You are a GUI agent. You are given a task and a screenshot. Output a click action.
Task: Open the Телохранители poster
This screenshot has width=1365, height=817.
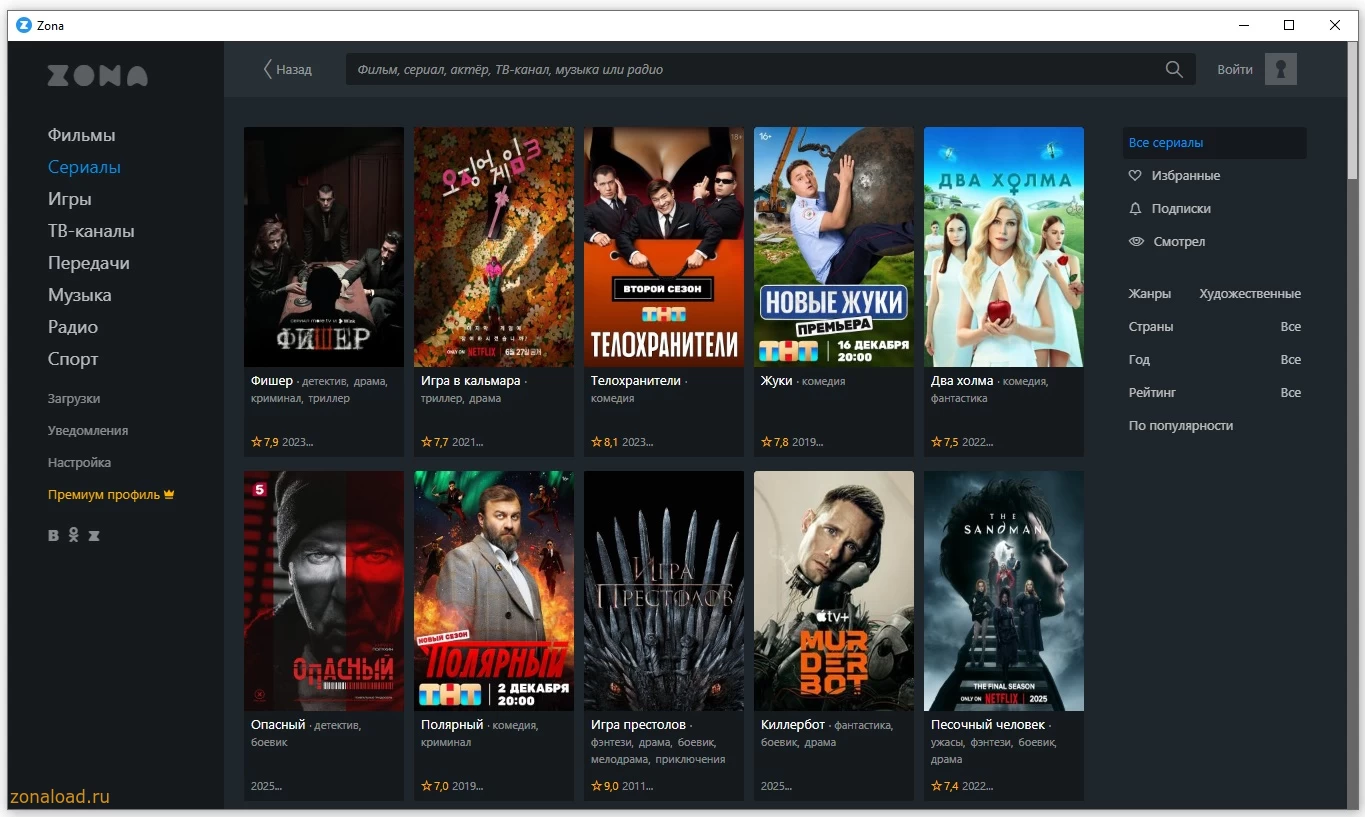point(664,247)
